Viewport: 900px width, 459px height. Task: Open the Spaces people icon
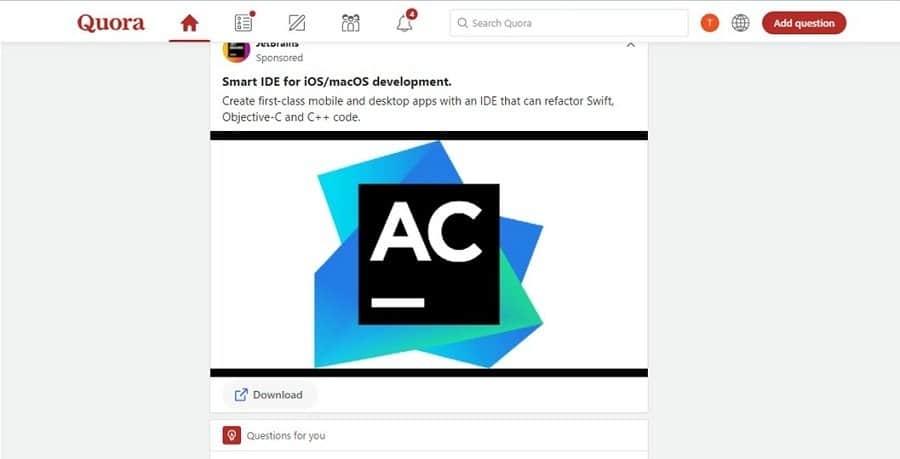coord(350,23)
